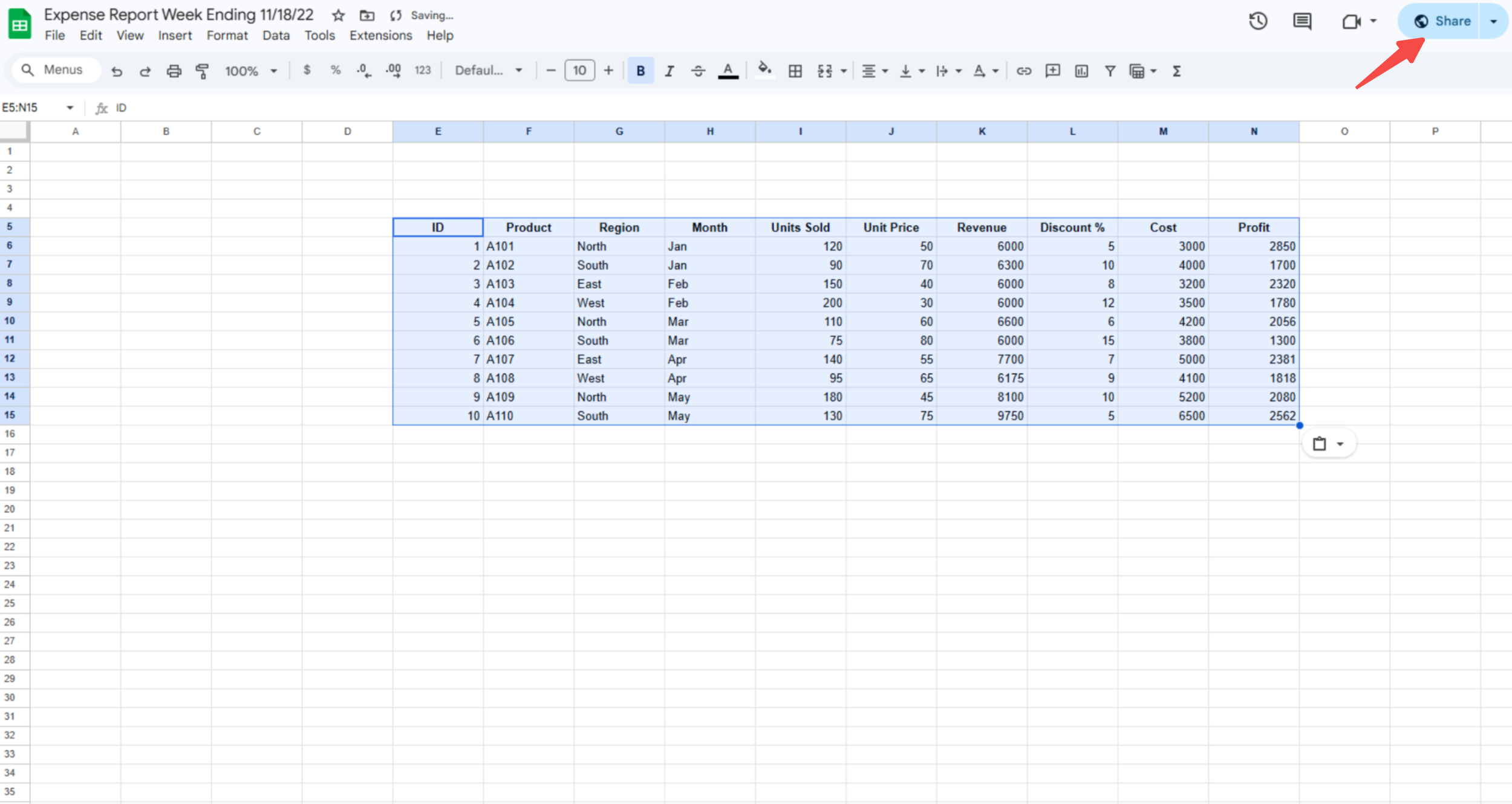This screenshot has height=804, width=1512.
Task: Open the vertical align dropdown
Action: (912, 71)
